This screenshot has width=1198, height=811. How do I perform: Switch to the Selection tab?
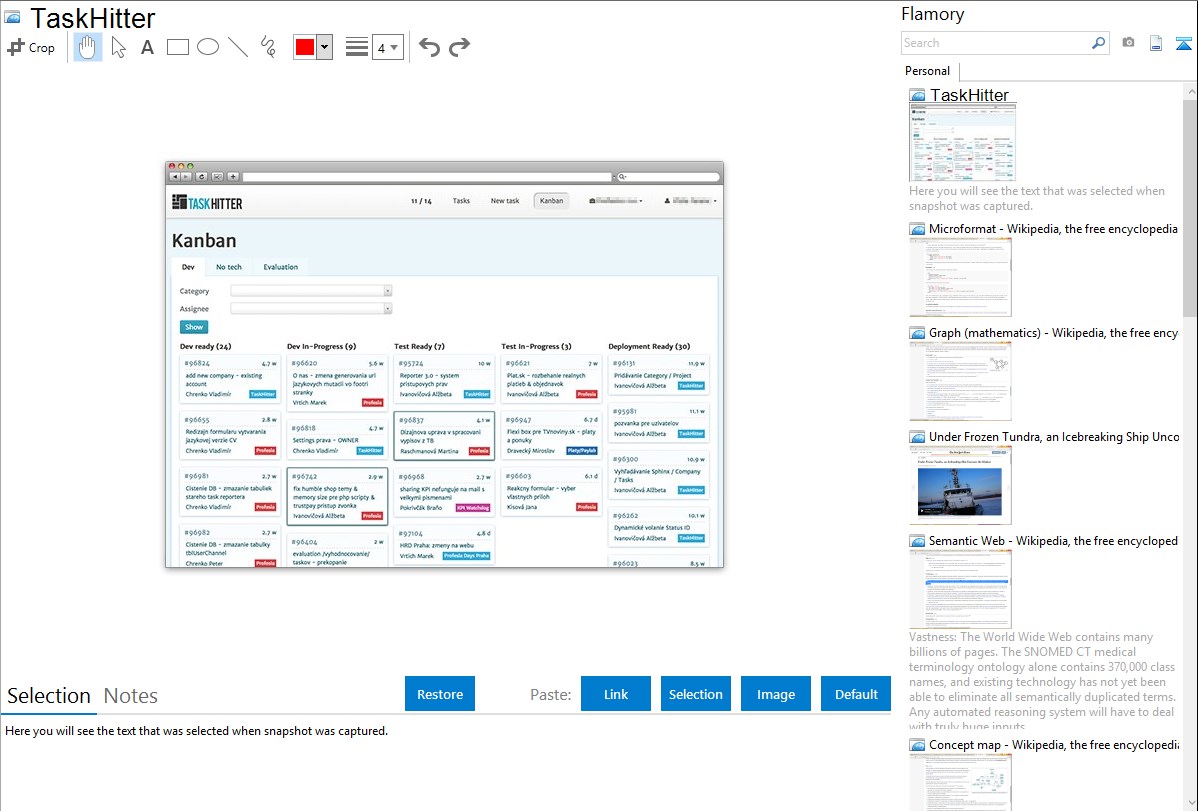coord(49,696)
